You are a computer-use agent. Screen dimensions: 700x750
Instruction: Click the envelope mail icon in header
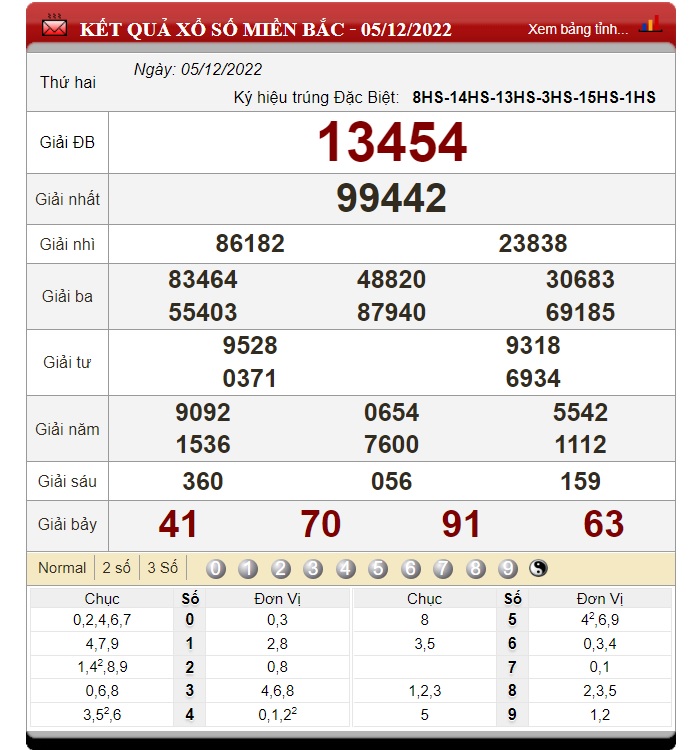[54, 26]
